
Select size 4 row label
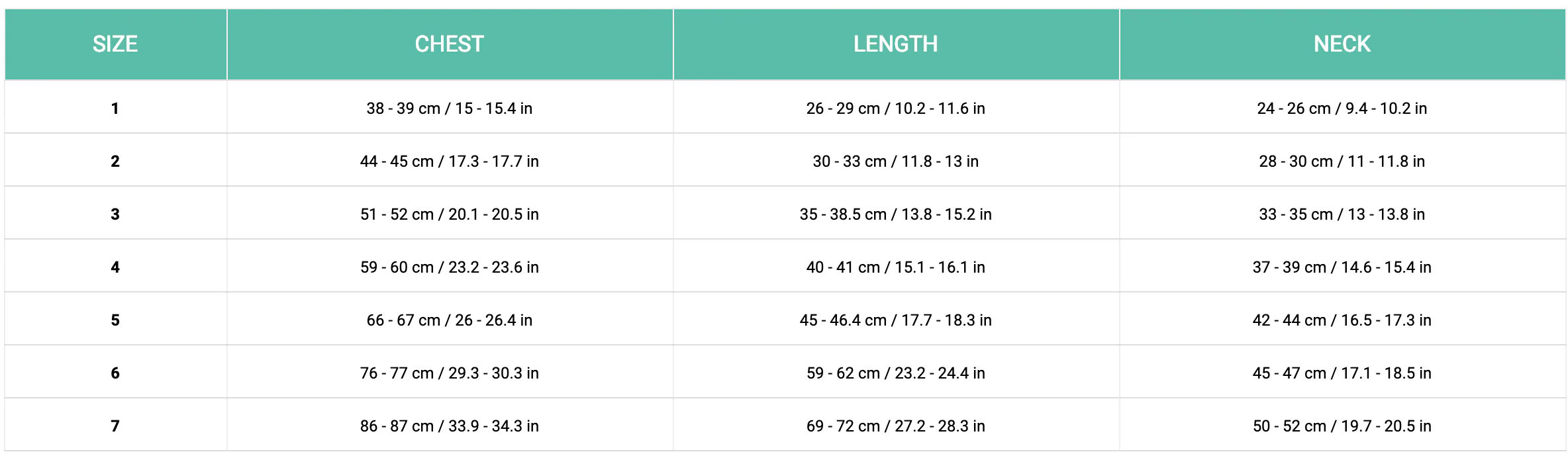point(115,267)
